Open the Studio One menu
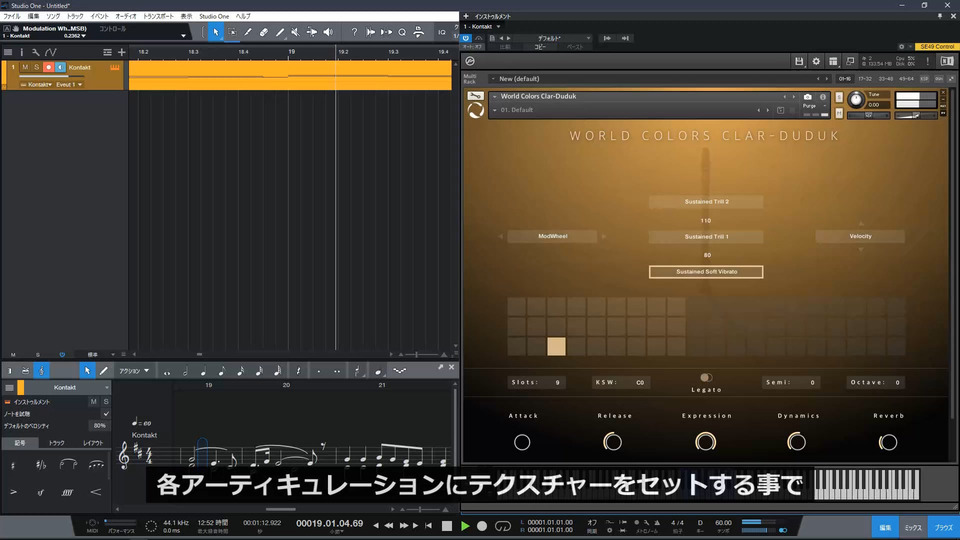The image size is (960, 540). [x=214, y=17]
